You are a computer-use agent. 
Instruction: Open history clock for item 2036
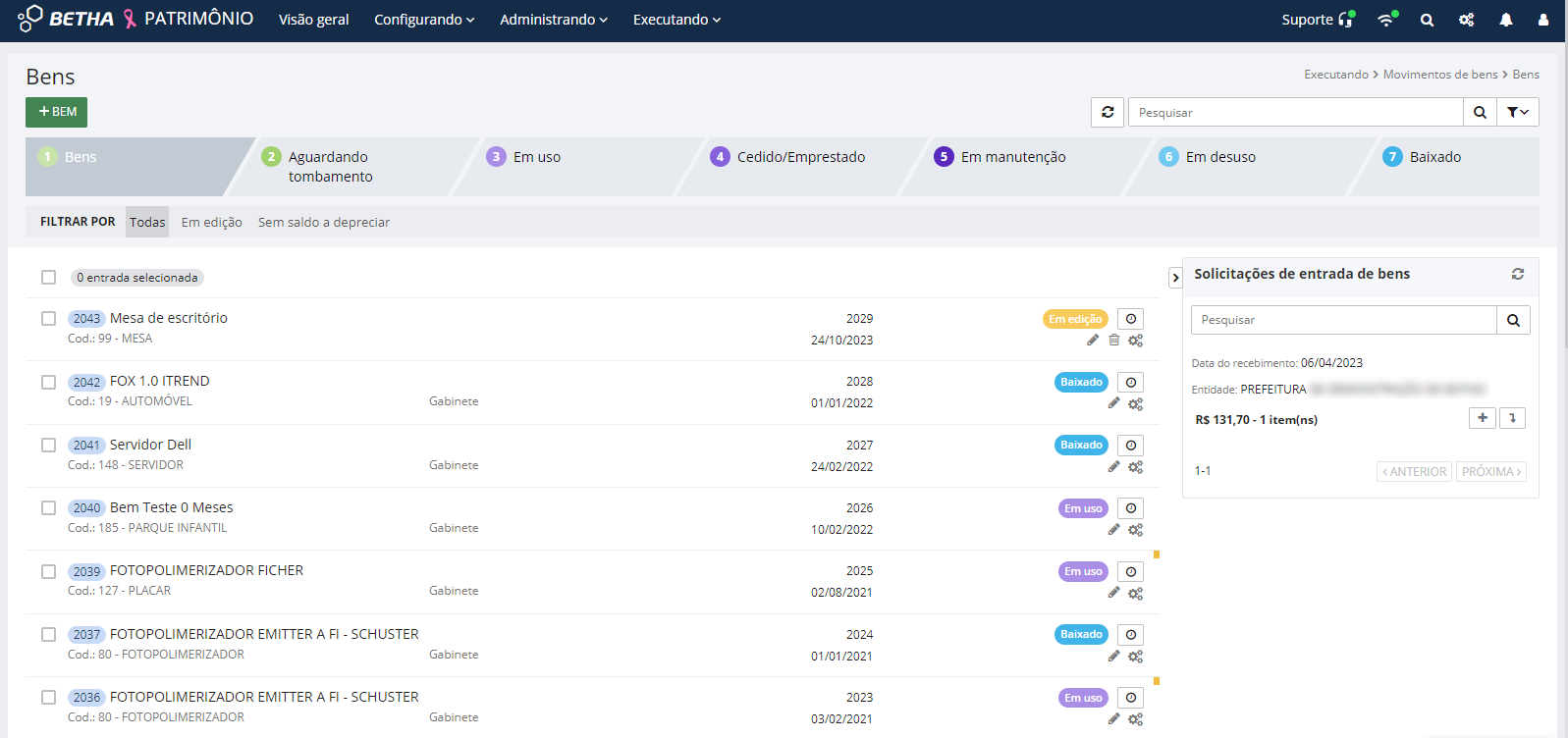[1131, 698]
